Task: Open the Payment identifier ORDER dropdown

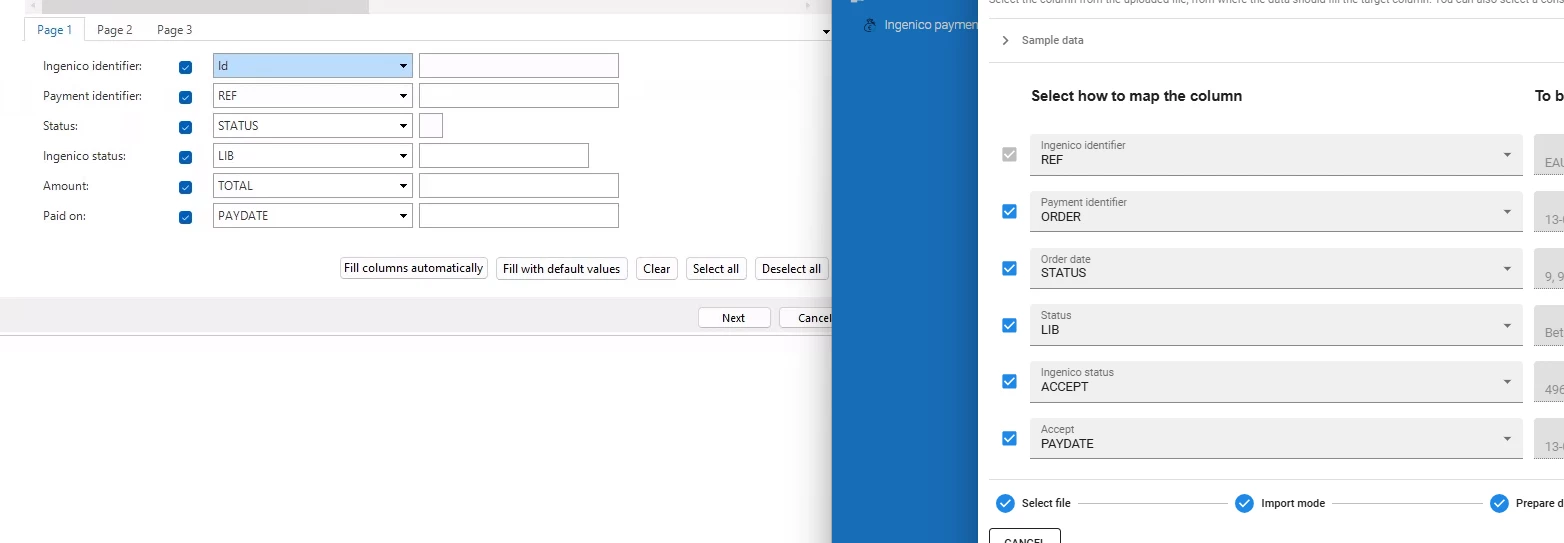Action: pos(1276,211)
